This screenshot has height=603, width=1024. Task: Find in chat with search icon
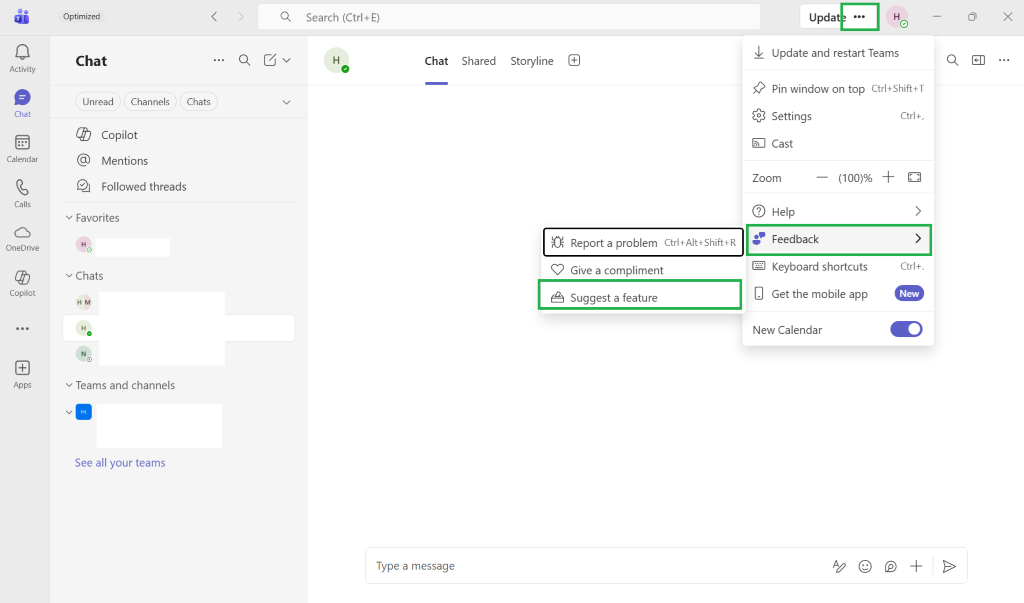[952, 60]
